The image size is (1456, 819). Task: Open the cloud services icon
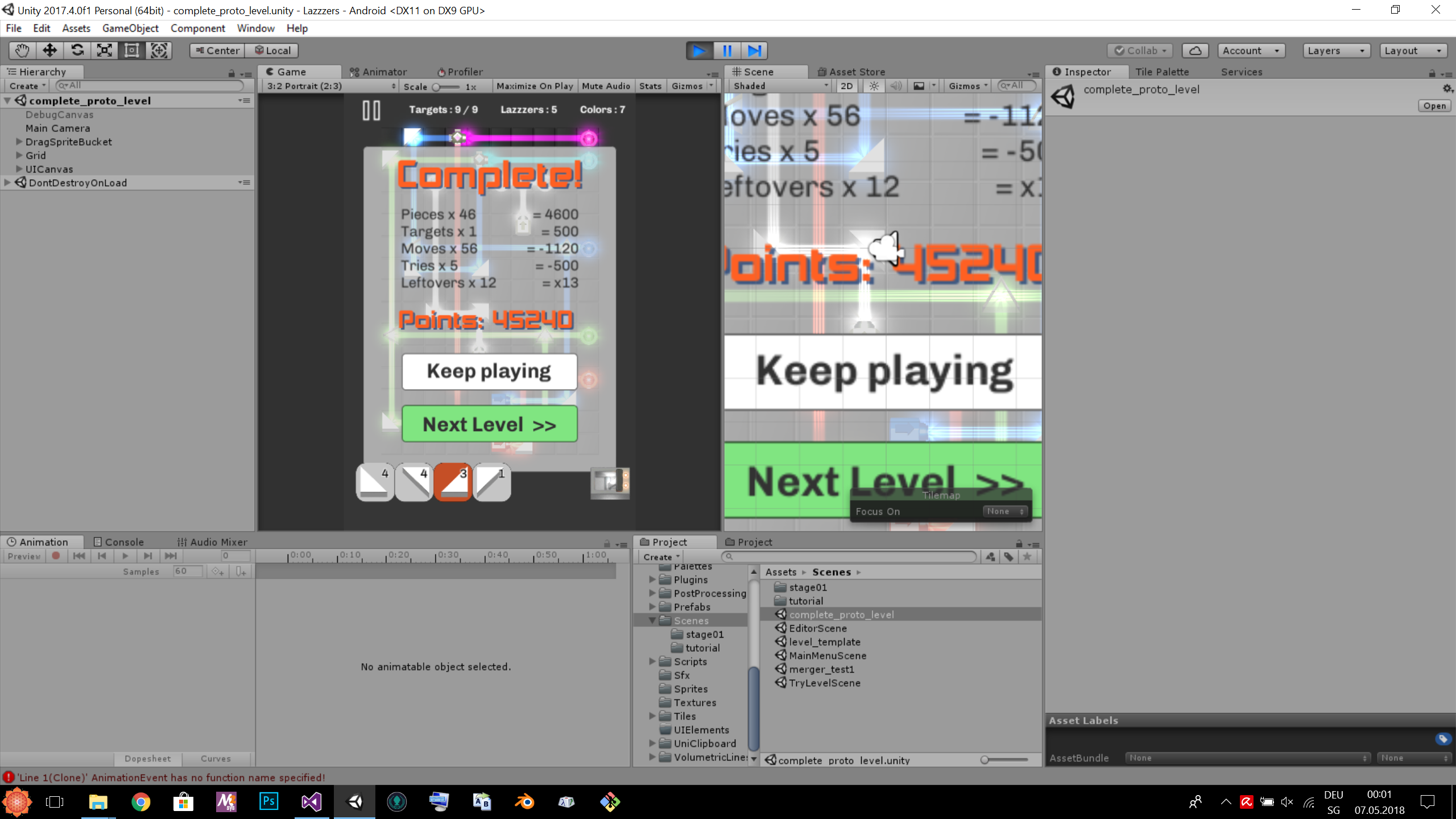tap(1195, 51)
